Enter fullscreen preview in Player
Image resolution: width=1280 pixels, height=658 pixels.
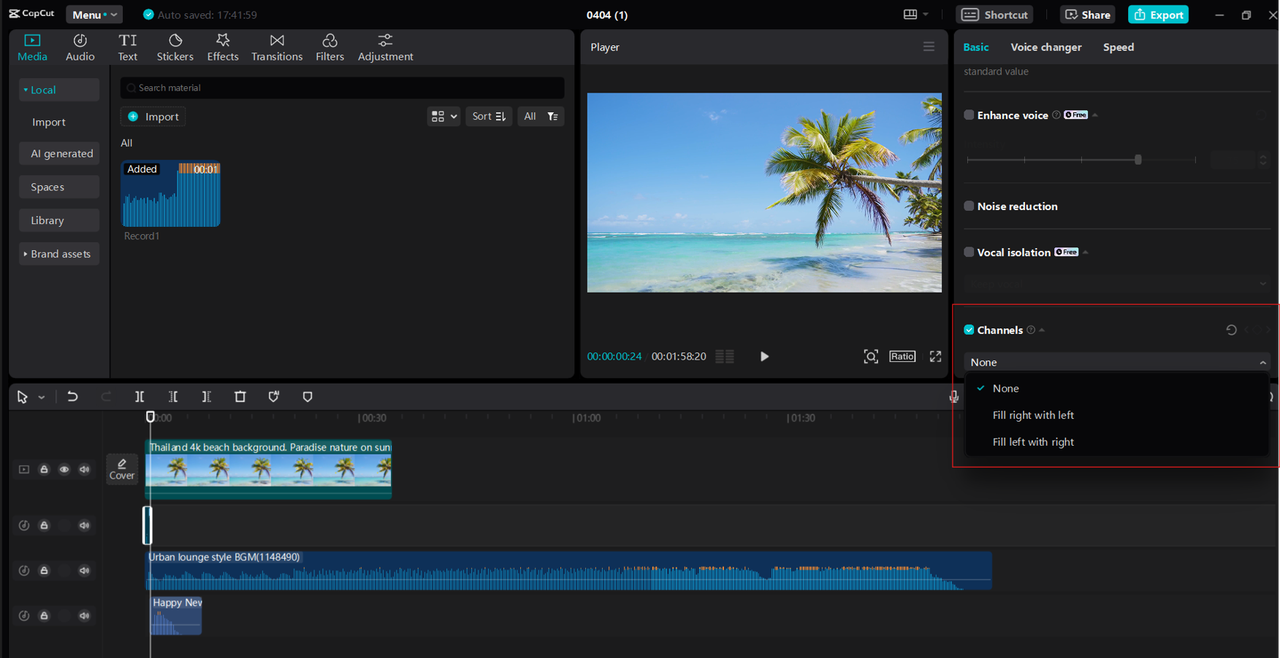(x=936, y=356)
